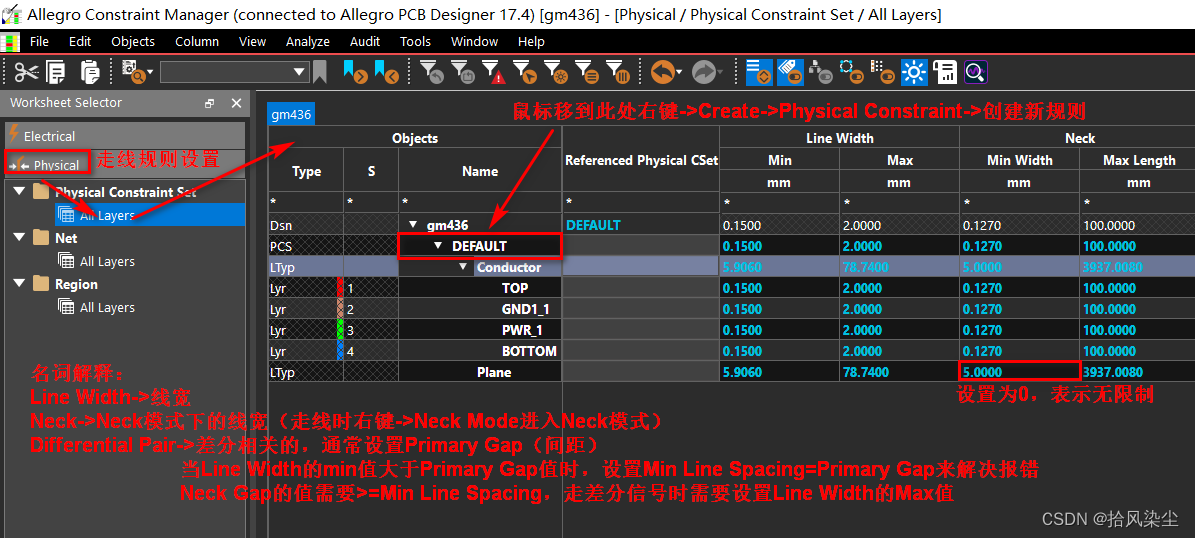Select All Layers under Physical Constraint Set
Image resolution: width=1195 pixels, height=538 pixels.
pos(107,216)
